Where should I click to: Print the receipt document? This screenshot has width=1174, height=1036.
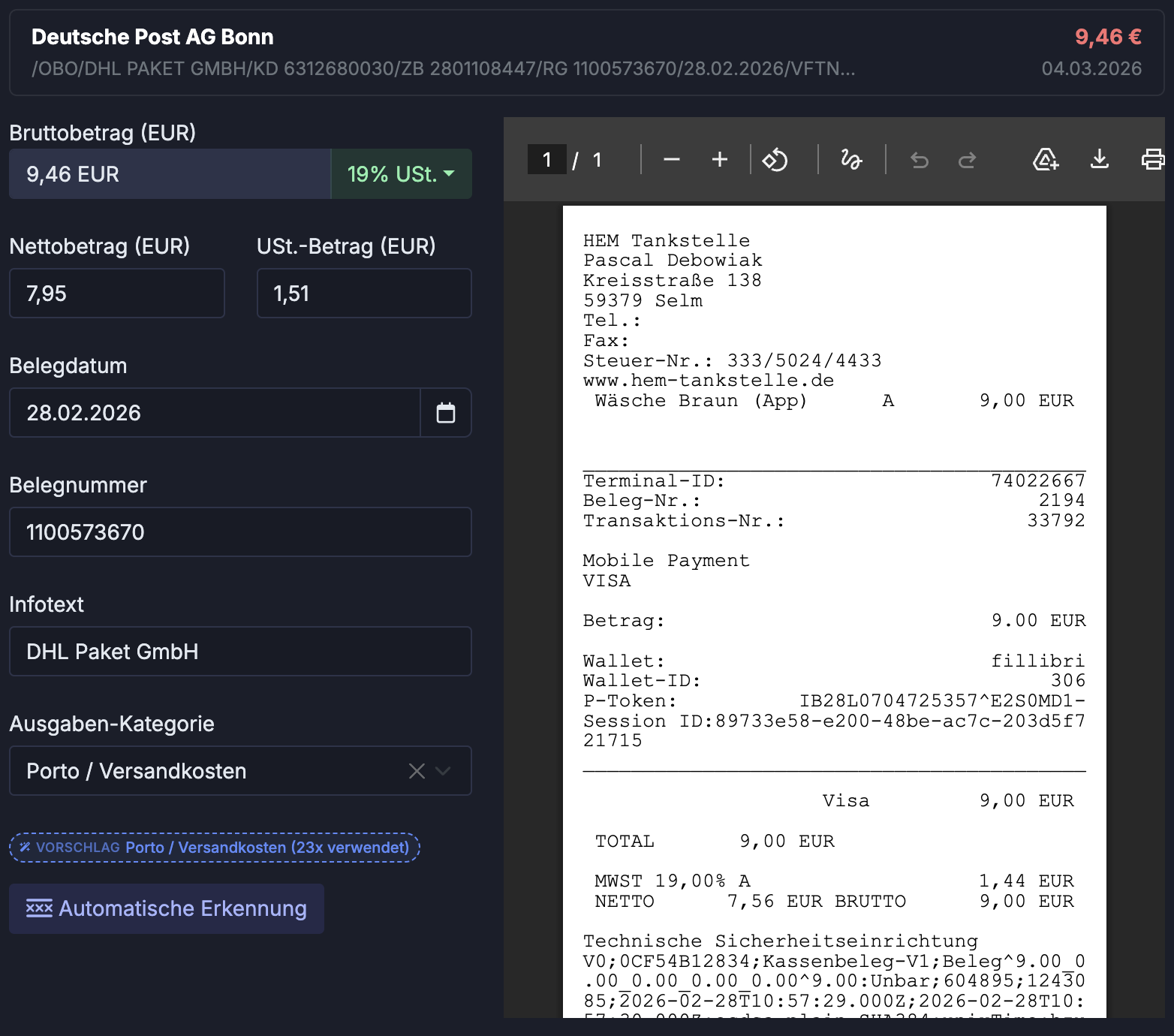click(1152, 160)
